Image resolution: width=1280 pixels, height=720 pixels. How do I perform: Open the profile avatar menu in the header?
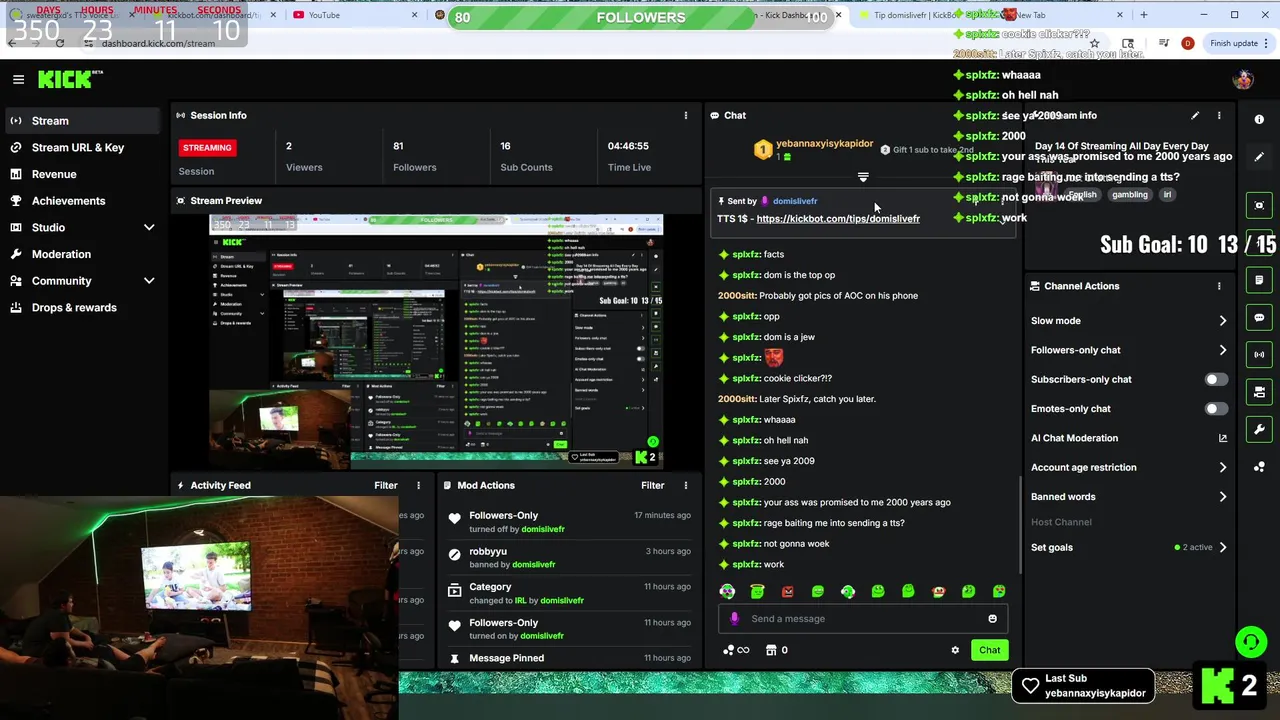click(x=1243, y=80)
